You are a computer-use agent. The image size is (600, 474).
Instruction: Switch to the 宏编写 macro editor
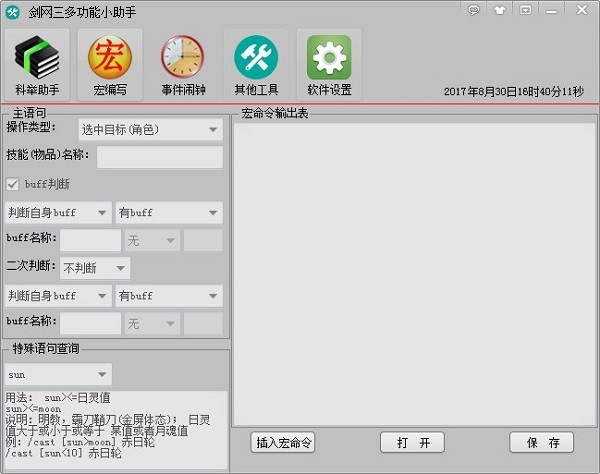[110, 65]
